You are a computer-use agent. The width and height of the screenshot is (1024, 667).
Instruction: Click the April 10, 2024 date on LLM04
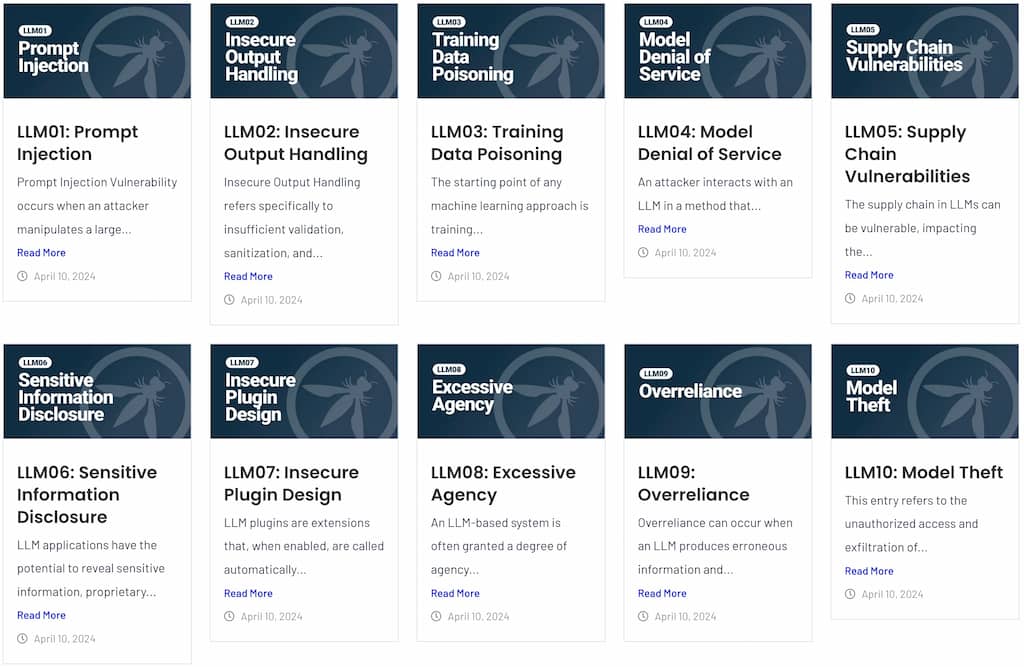pyautogui.click(x=688, y=252)
